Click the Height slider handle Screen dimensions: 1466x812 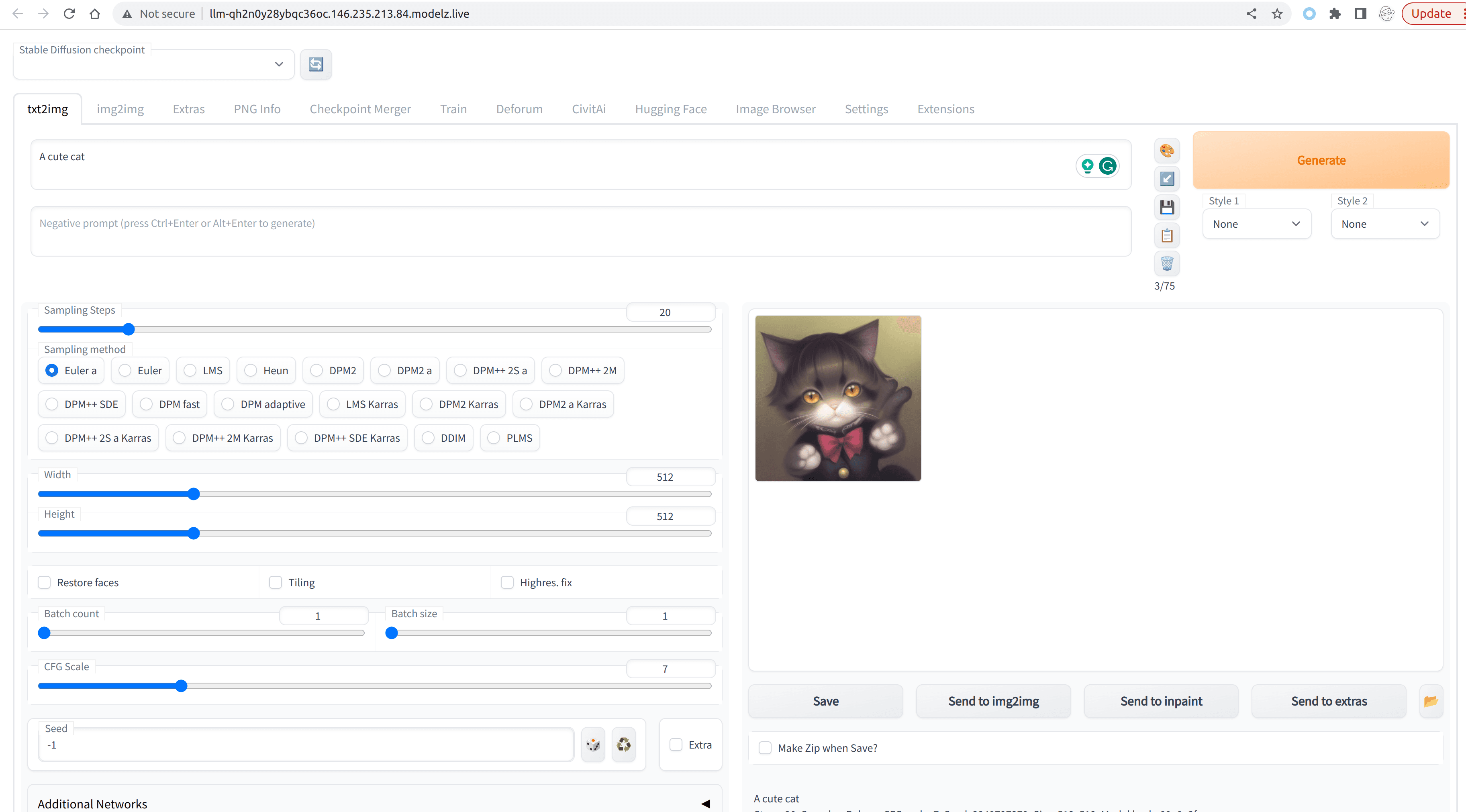point(194,534)
